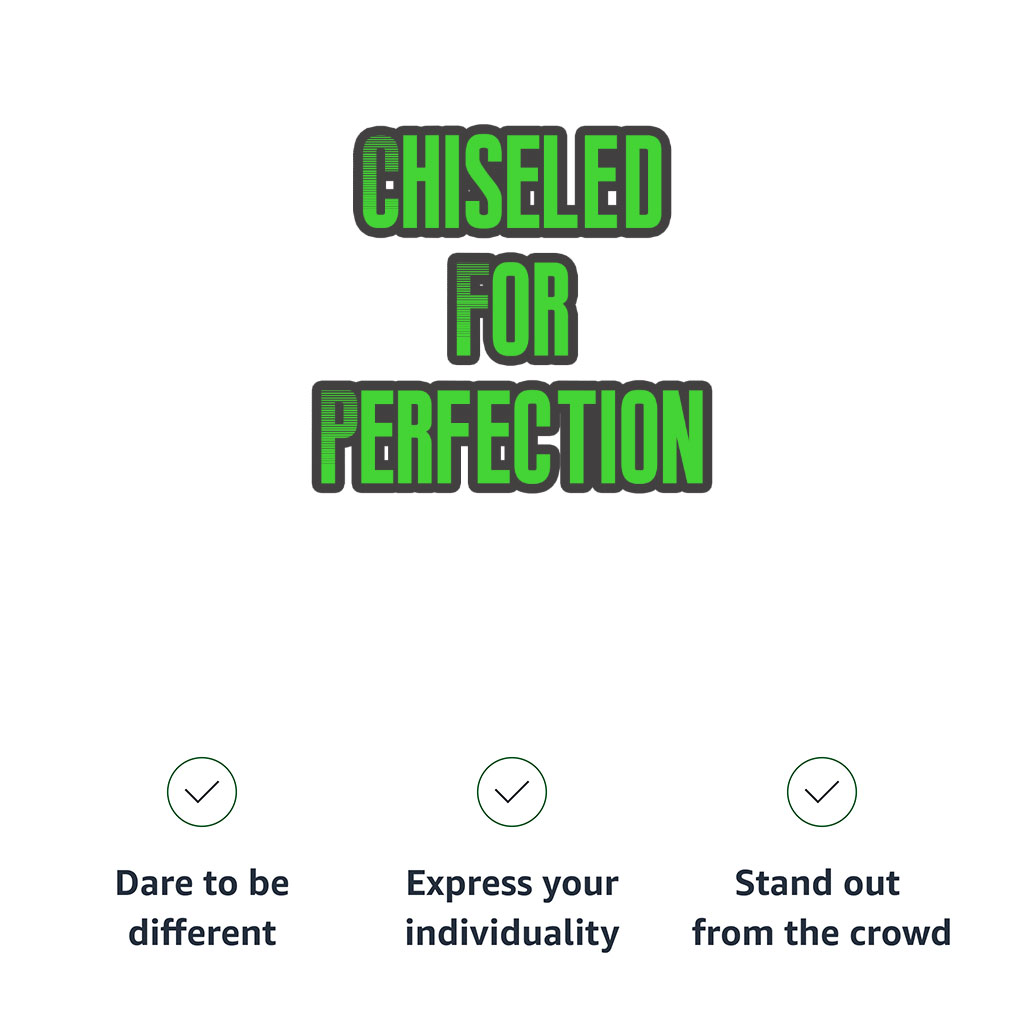This screenshot has height=1024, width=1024.
Task: Click the checkmark icon above "Stand out from the crowd"
Action: coord(822,792)
